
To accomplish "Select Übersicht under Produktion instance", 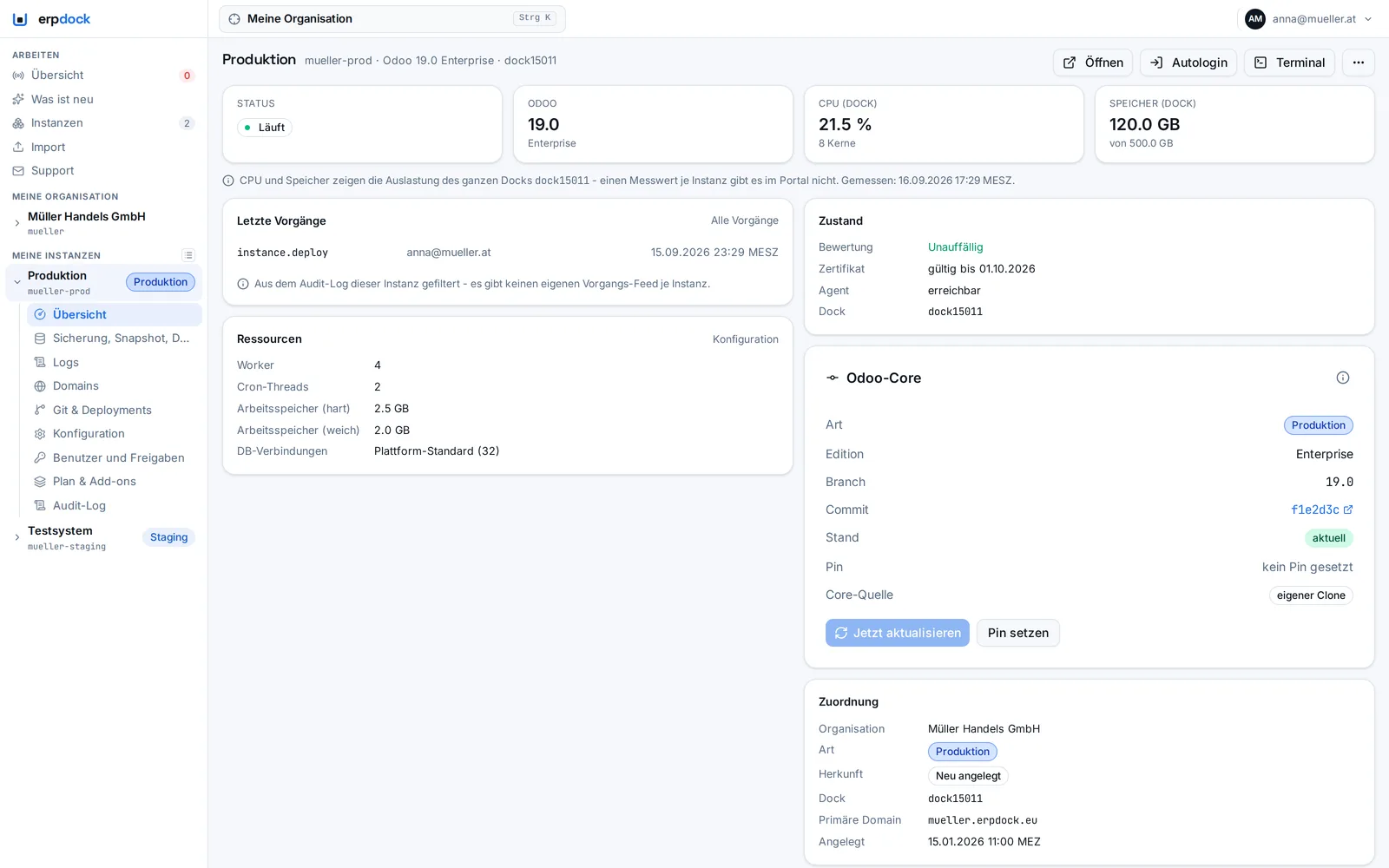I will pos(115,314).
